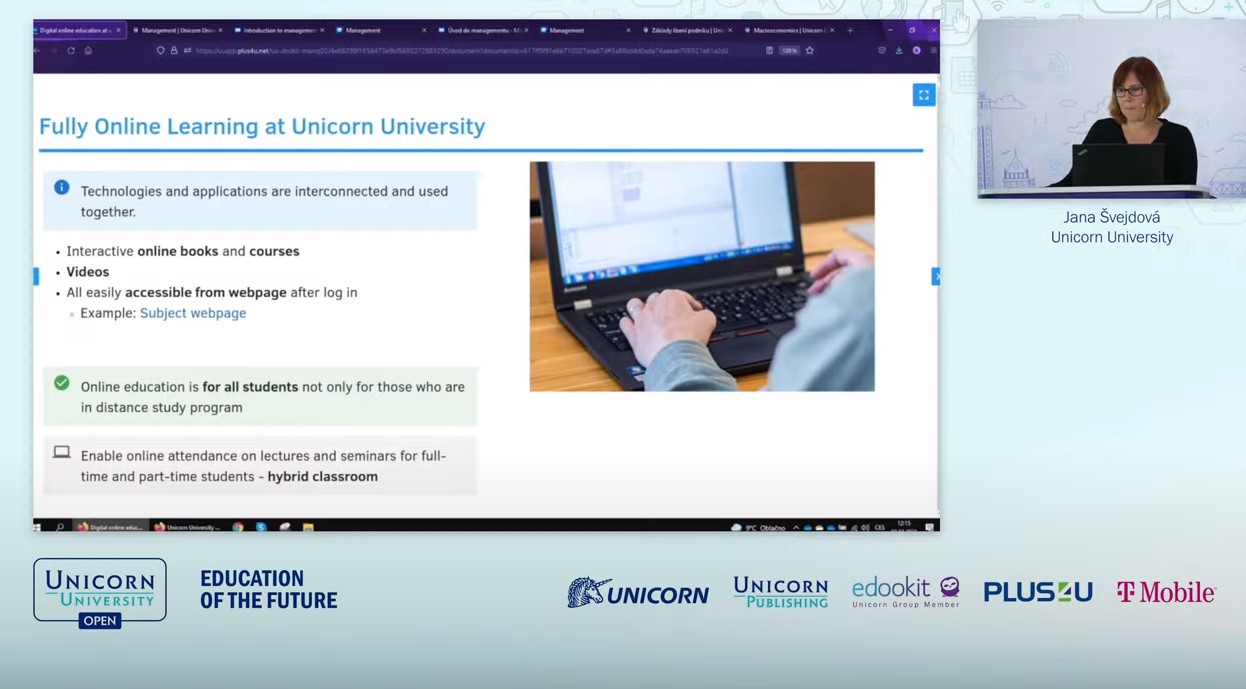Open Digital online education taskbar window

coord(110,526)
